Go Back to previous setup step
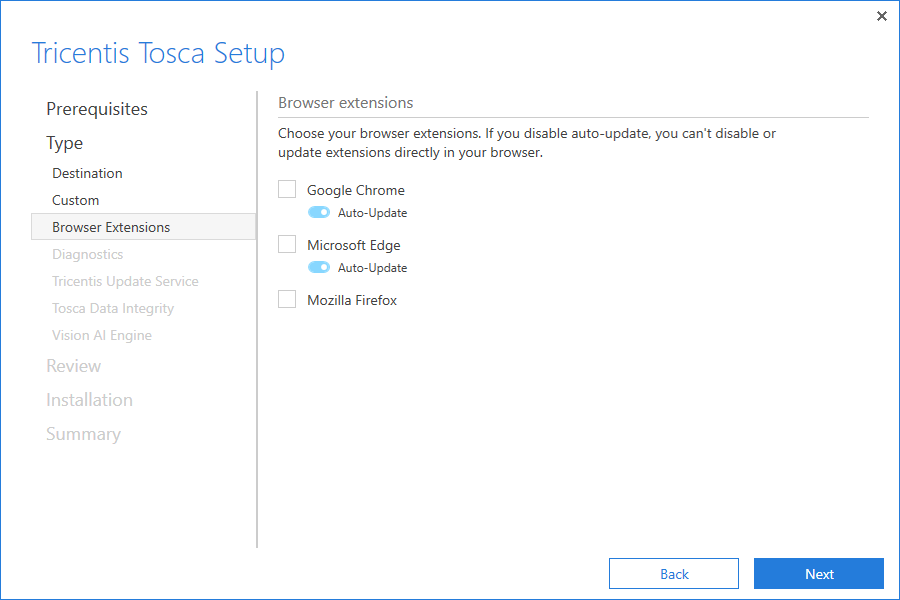This screenshot has width=900, height=600. (x=674, y=574)
